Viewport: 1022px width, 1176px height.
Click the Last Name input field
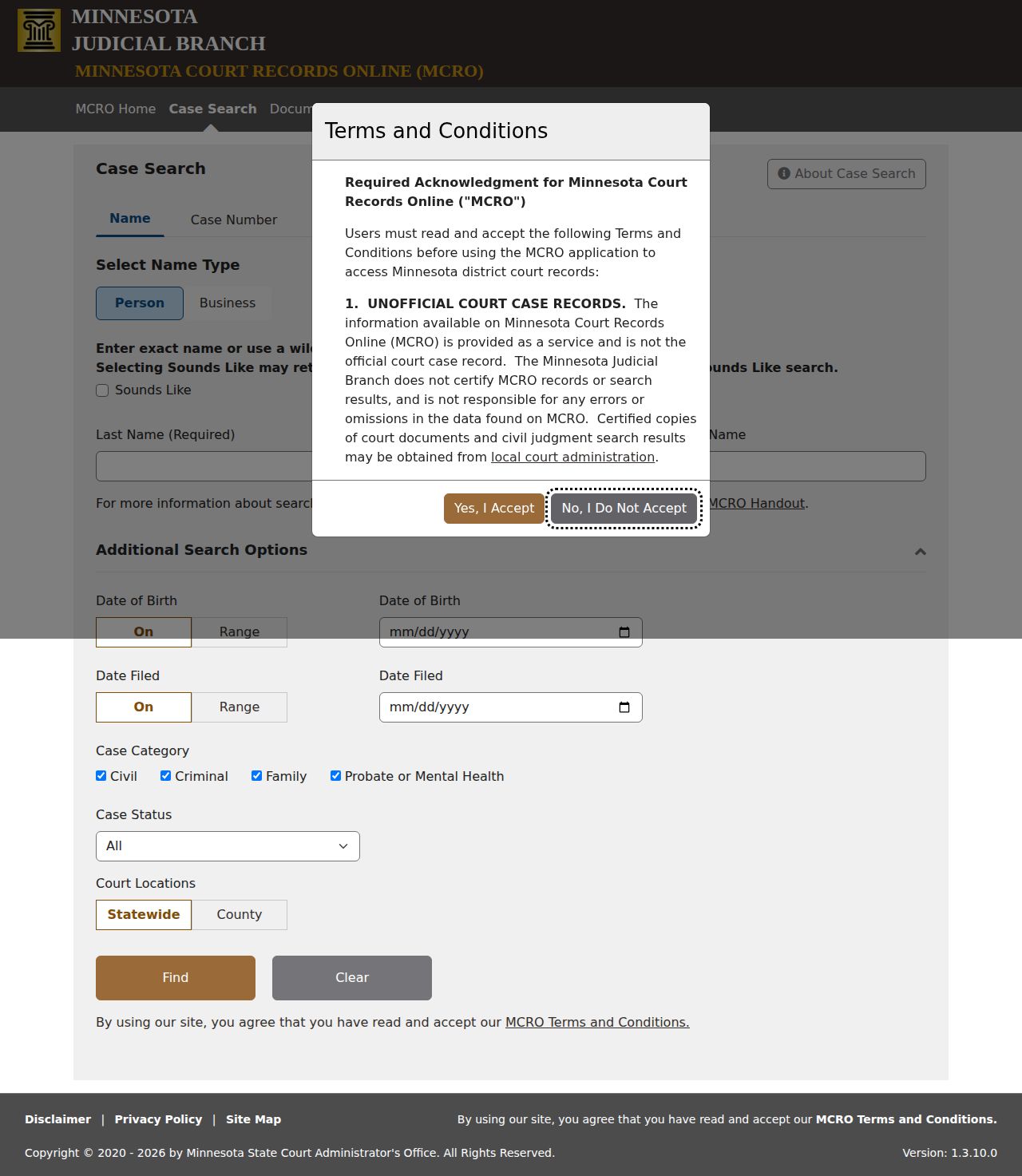(x=204, y=466)
